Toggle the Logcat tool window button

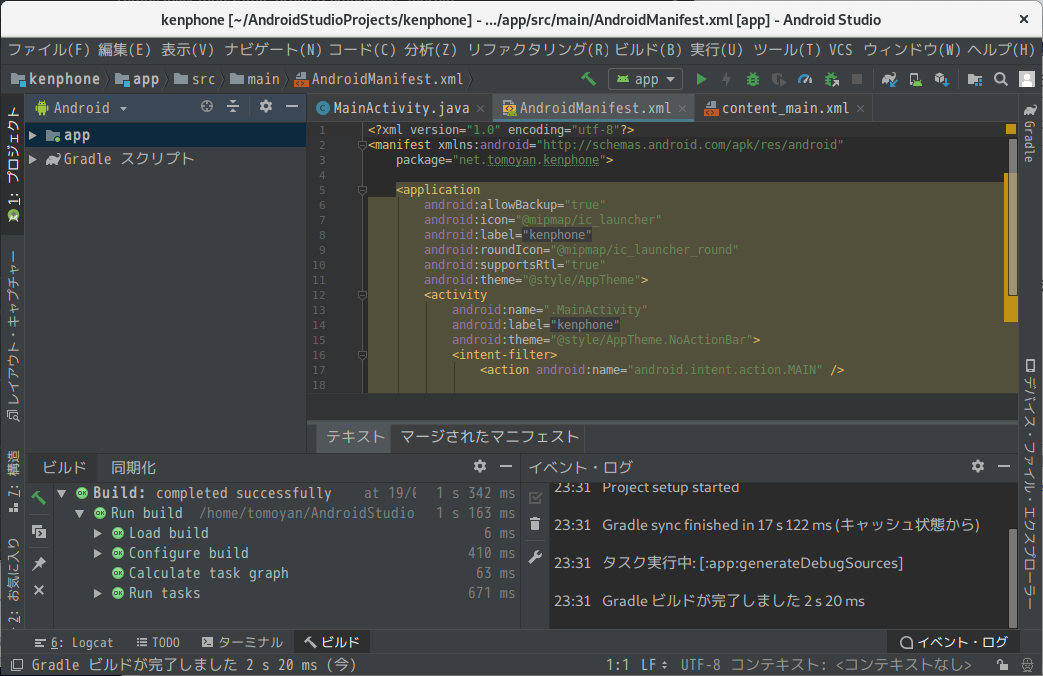click(74, 642)
